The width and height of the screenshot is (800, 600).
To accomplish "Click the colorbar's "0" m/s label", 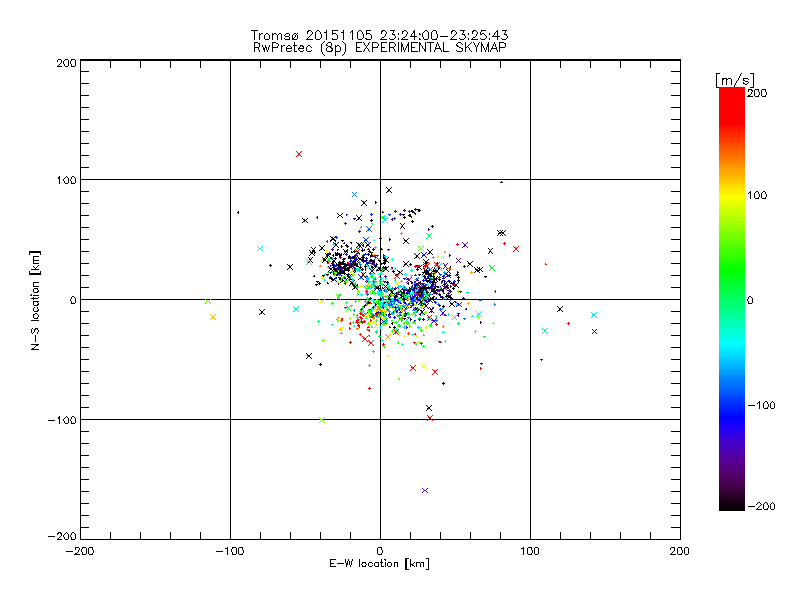I will (x=750, y=301).
